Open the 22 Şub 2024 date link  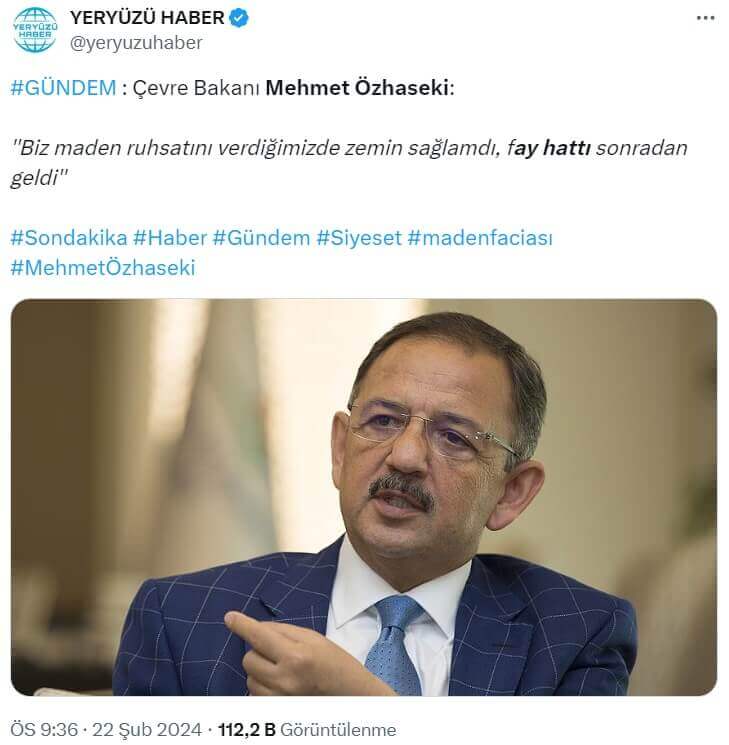click(147, 729)
